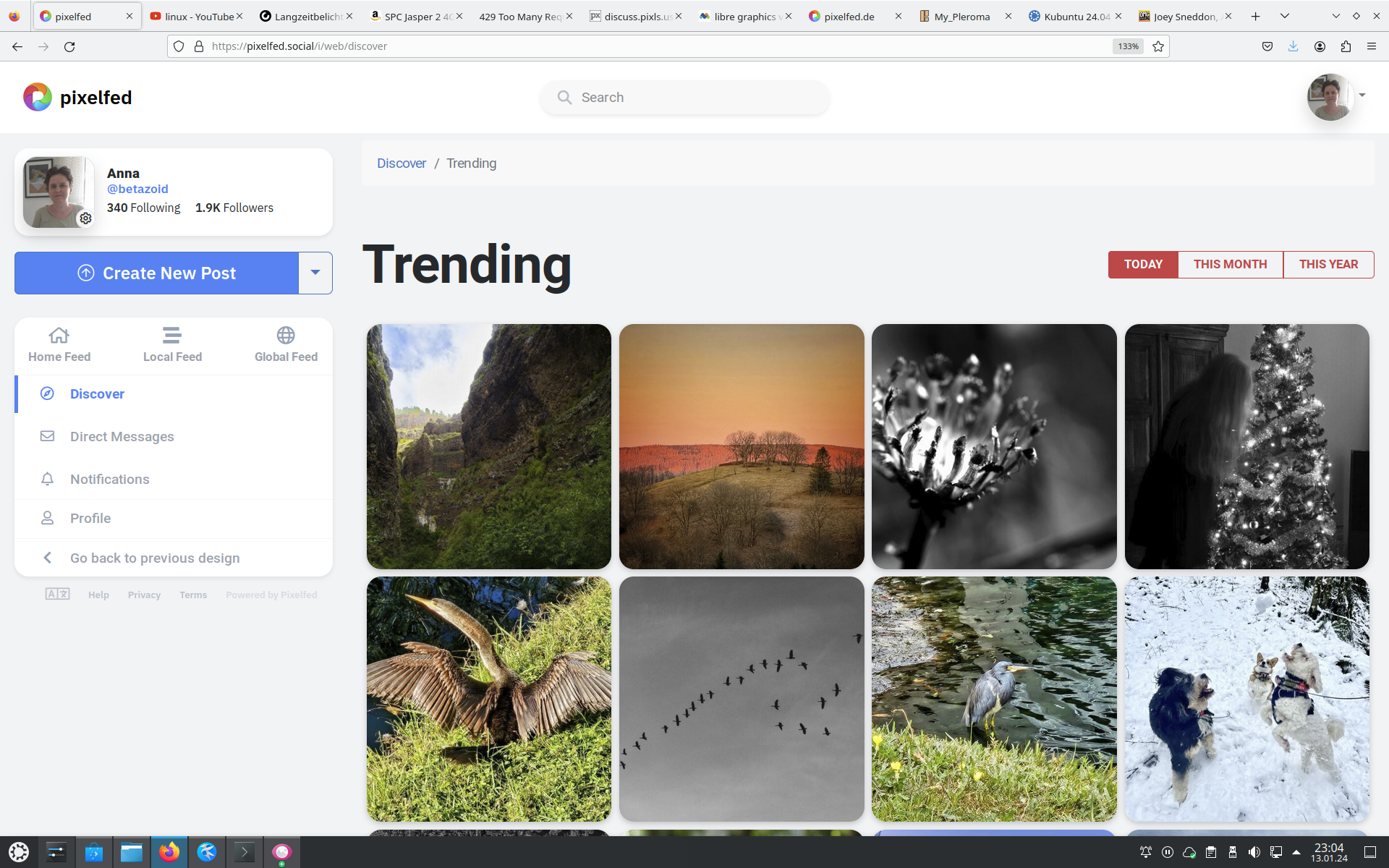The width and height of the screenshot is (1389, 868).
Task: Switch trending range to THIS MONTH
Action: tap(1230, 265)
